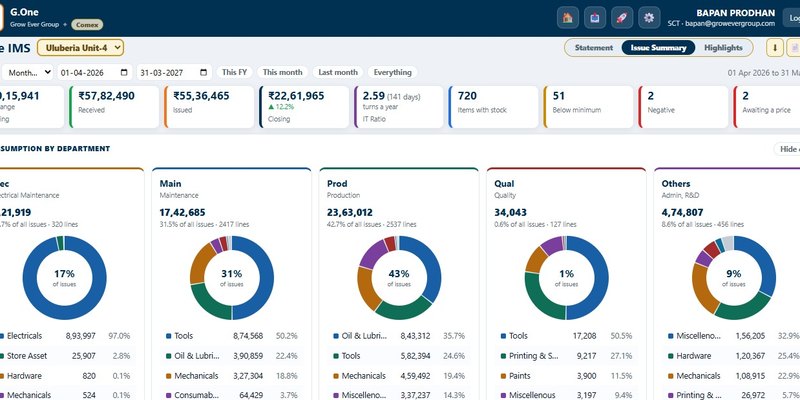Open the Closing ₹22,61,965 card
The width and height of the screenshot is (800, 400).
[304, 107]
